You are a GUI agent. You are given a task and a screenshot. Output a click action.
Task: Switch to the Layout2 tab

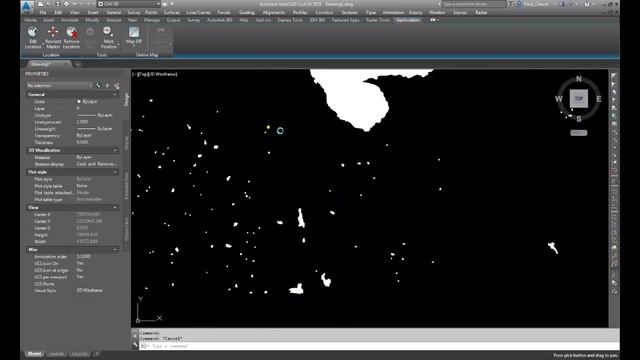tap(79, 353)
